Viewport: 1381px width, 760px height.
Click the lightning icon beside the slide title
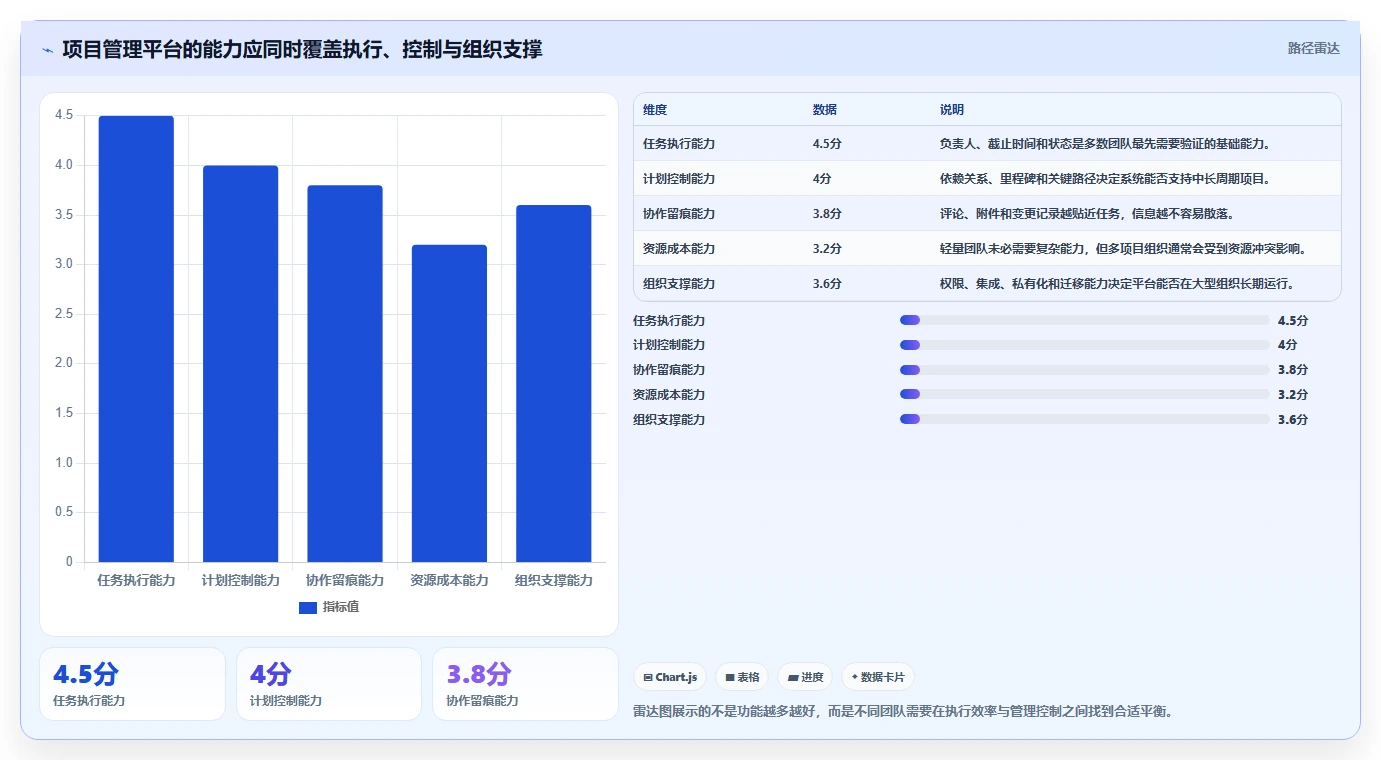pyautogui.click(x=48, y=50)
